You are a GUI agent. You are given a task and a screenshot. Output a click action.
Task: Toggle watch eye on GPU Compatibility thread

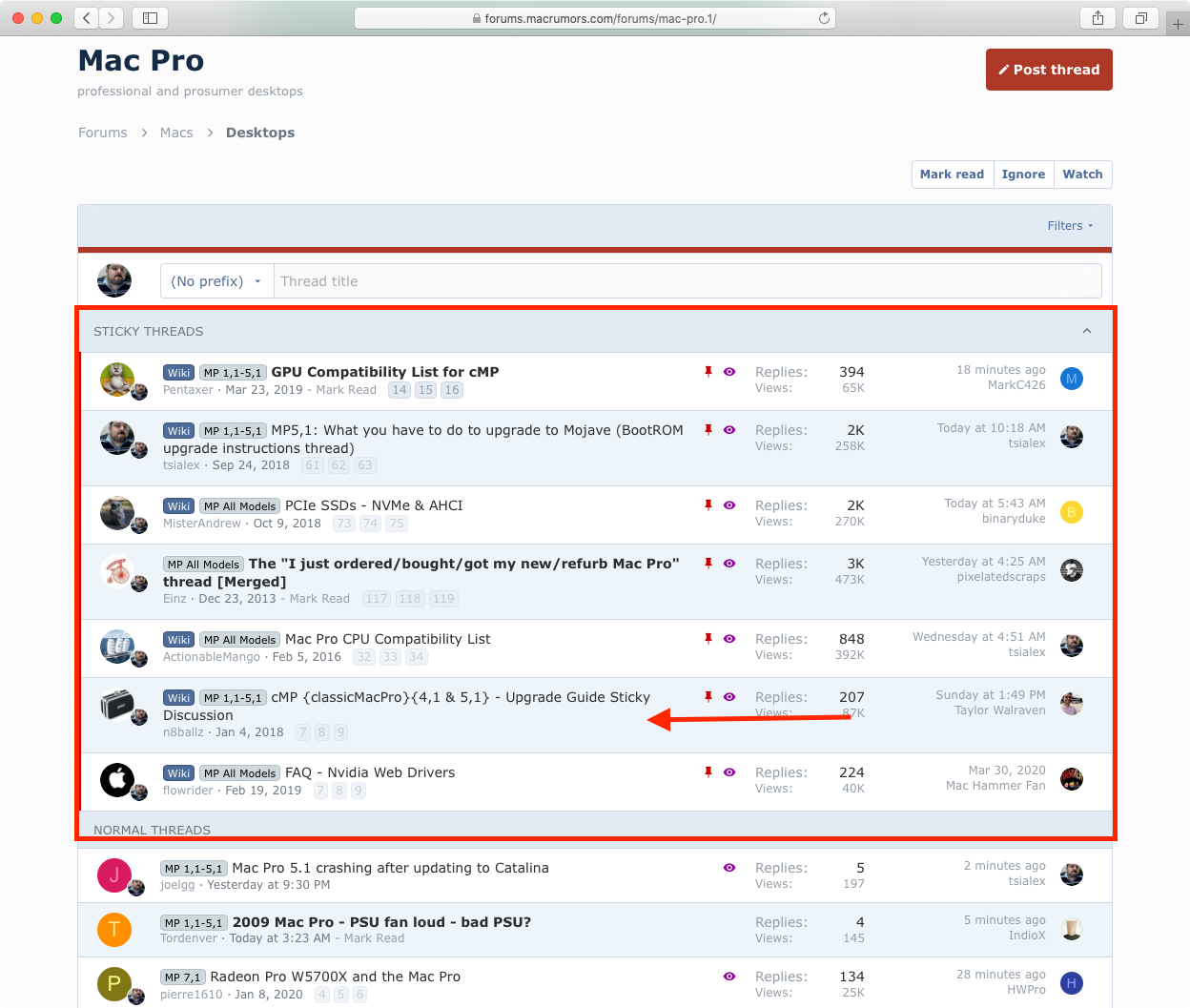(729, 372)
